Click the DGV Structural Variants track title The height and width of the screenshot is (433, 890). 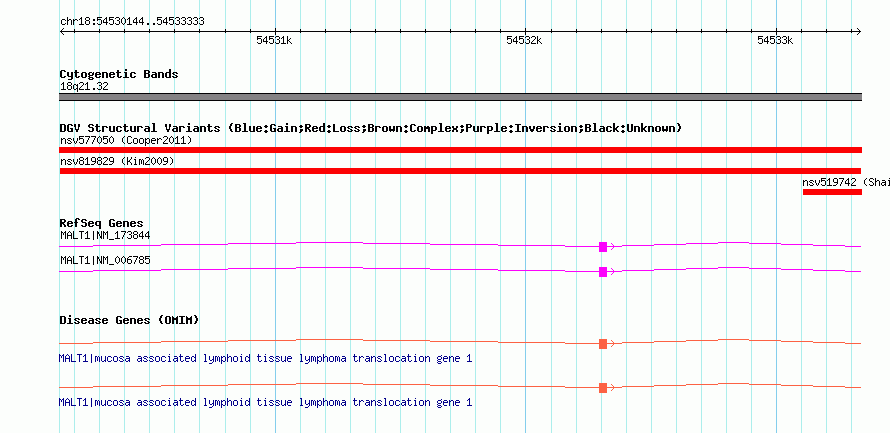(x=370, y=128)
